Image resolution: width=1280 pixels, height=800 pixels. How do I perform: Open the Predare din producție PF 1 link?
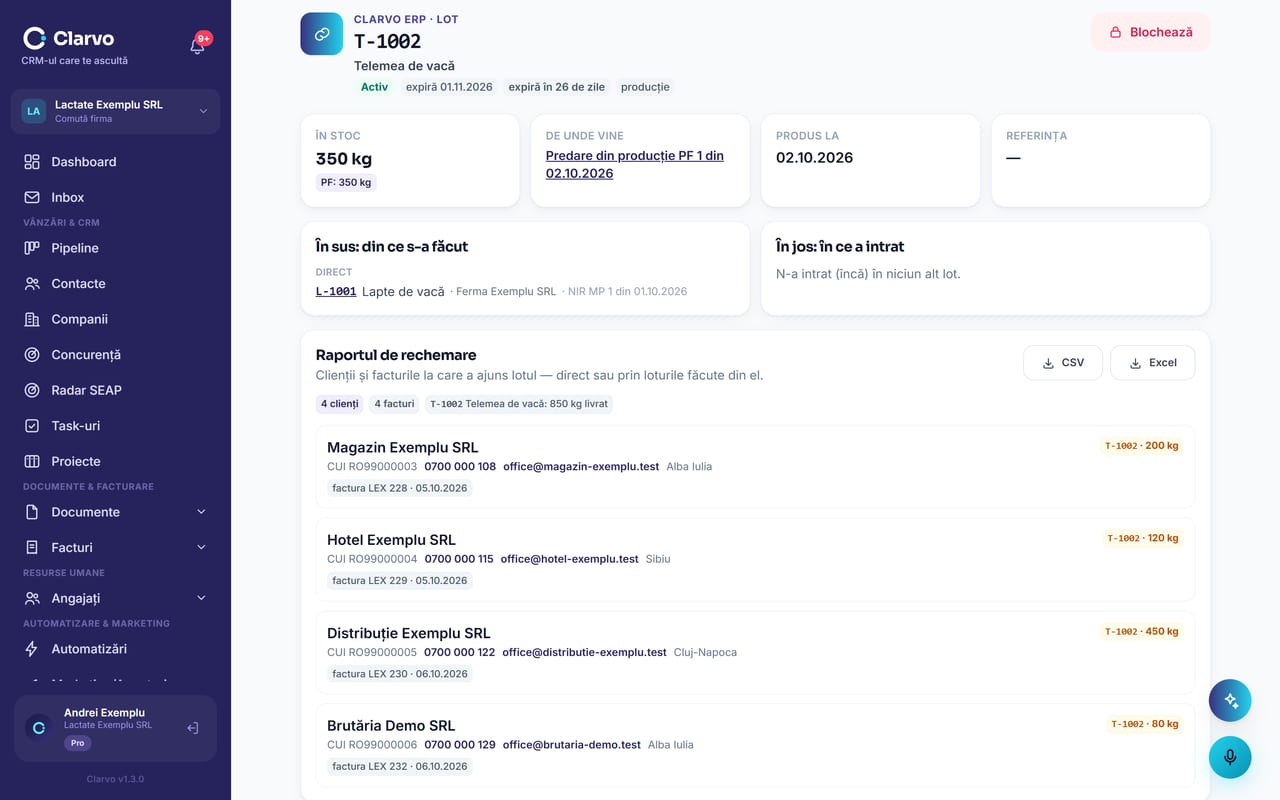(635, 164)
